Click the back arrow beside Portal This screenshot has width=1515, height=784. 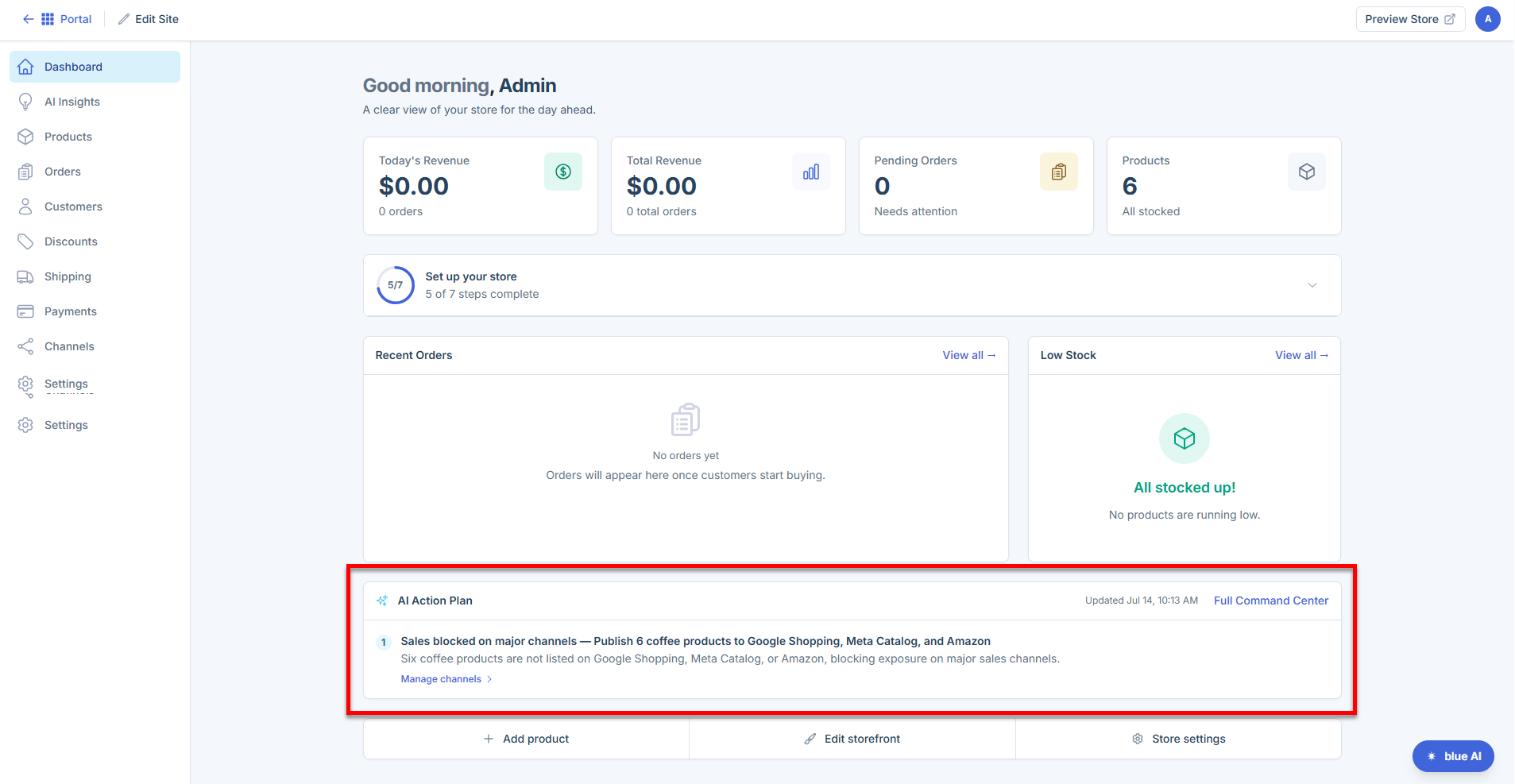click(x=29, y=19)
